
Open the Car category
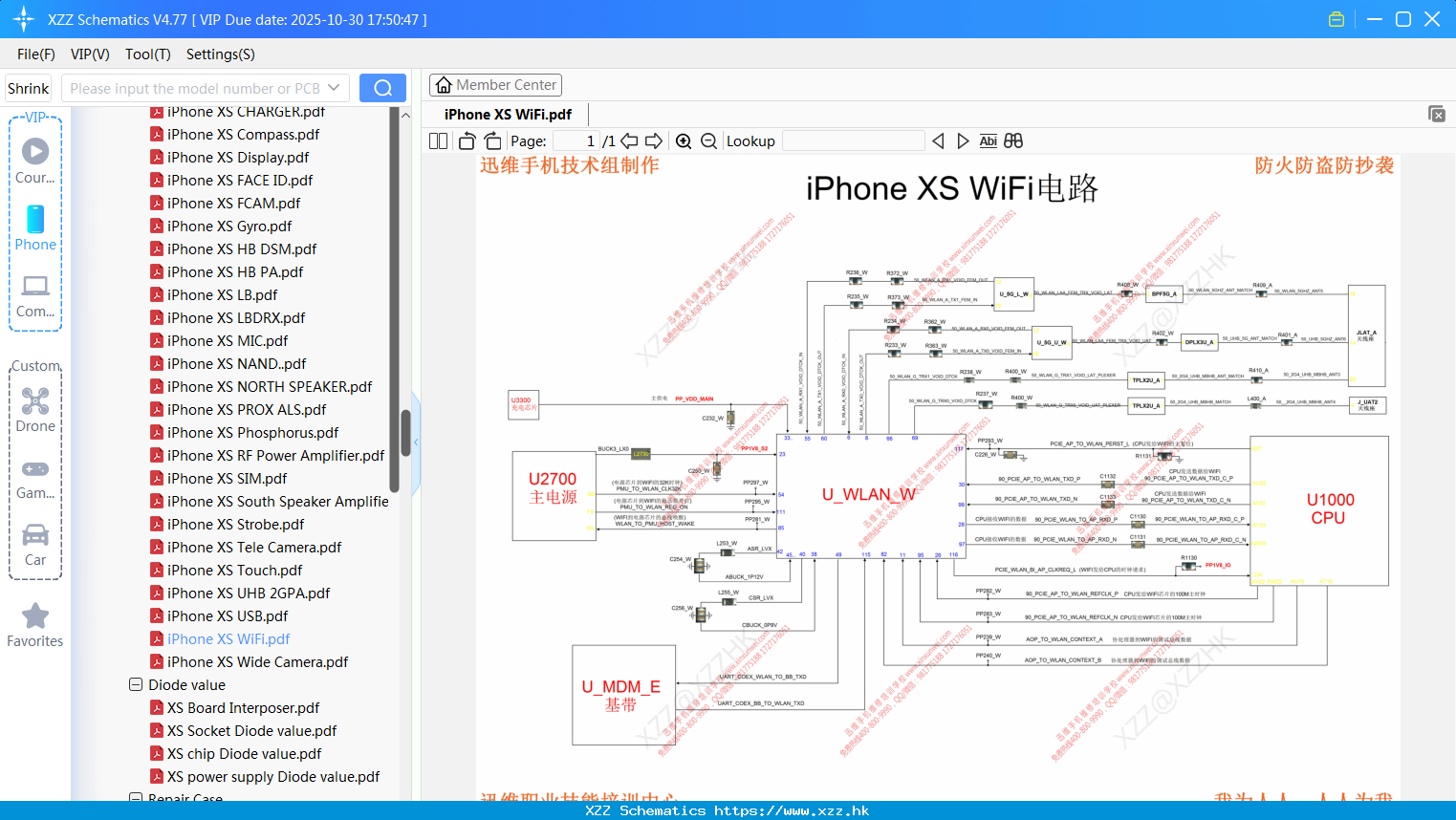coord(35,534)
